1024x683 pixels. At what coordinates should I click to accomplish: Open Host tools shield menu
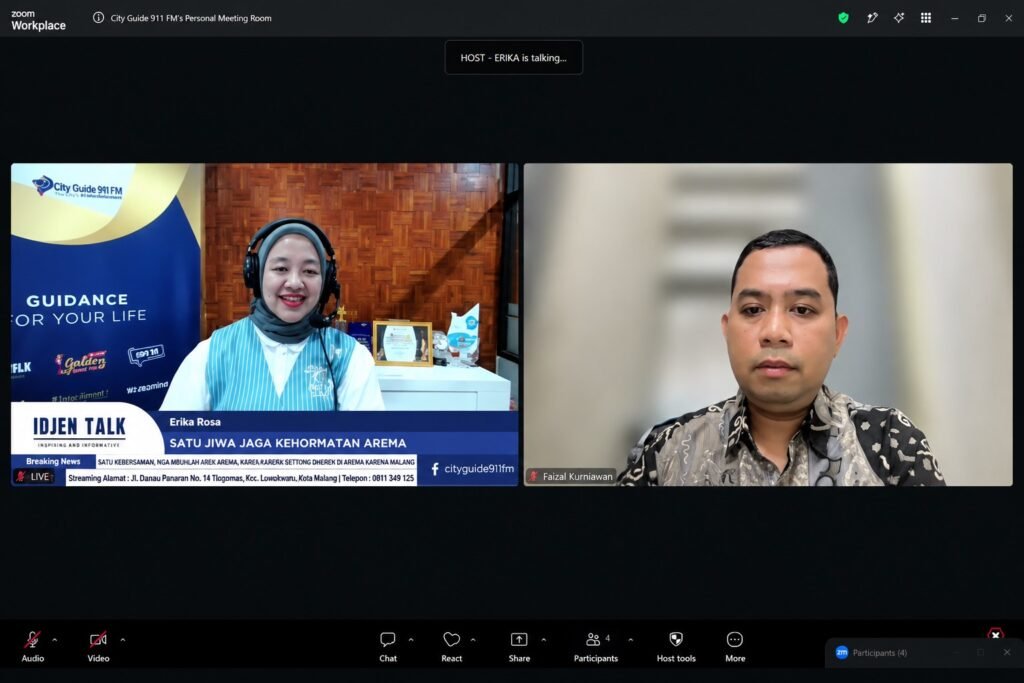pos(676,646)
